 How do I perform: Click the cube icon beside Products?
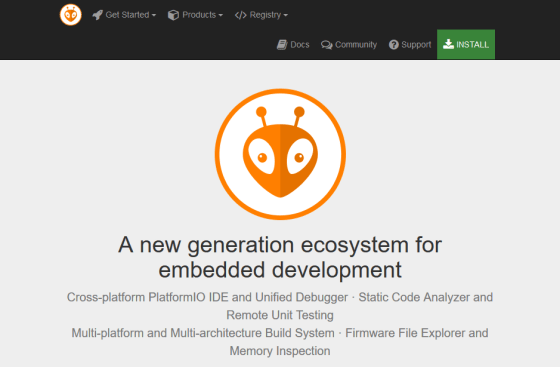(174, 15)
